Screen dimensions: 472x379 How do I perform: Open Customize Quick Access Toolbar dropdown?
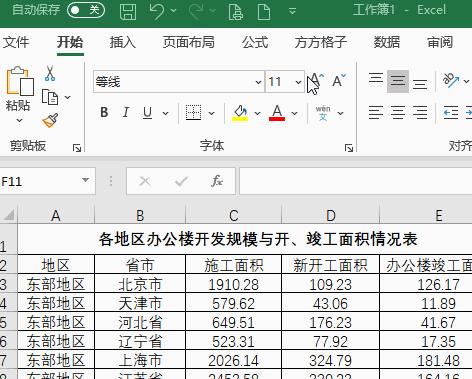pyautogui.click(x=292, y=11)
